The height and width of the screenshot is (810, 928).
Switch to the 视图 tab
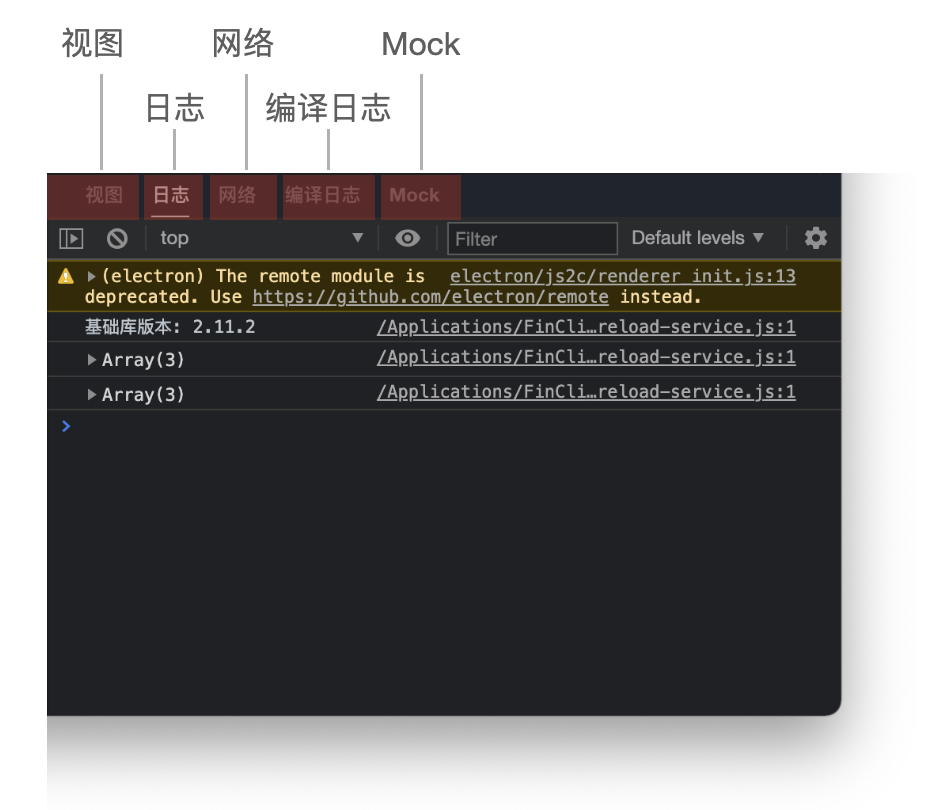[94, 196]
